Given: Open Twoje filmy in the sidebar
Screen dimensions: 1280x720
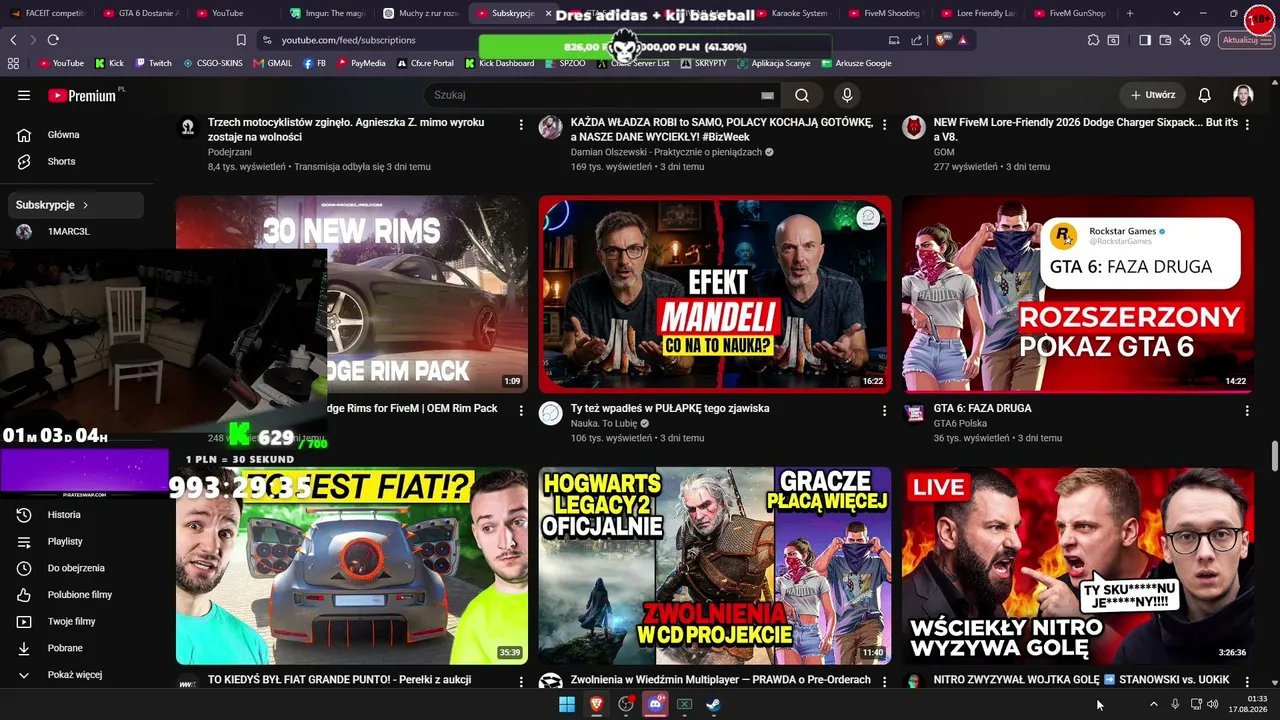Looking at the screenshot, I should (x=72, y=621).
